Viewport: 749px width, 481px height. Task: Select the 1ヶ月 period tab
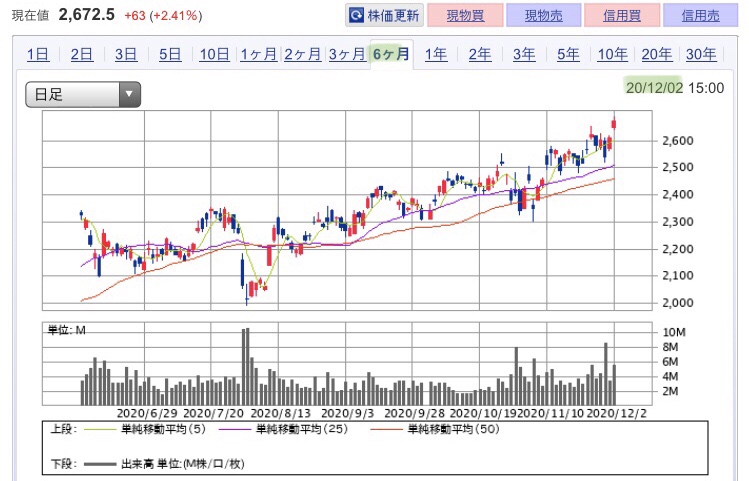258,54
